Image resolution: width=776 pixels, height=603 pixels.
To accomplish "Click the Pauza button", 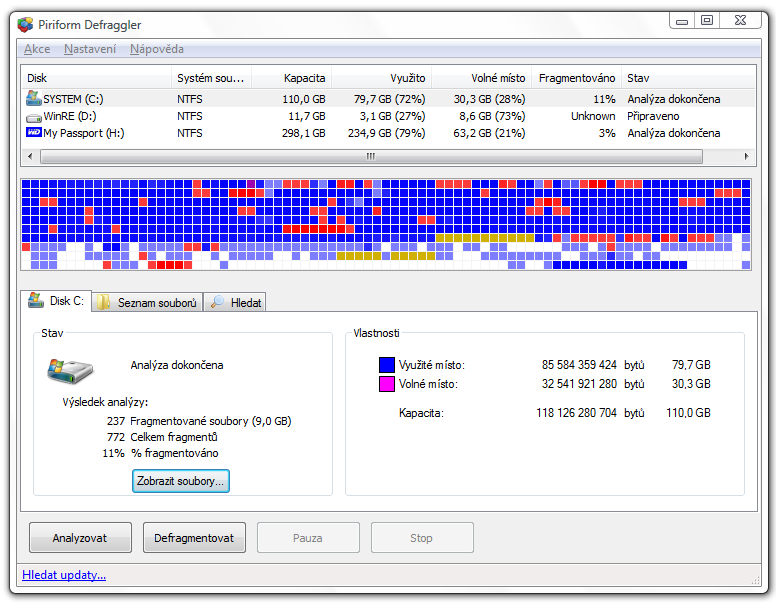I will point(308,538).
